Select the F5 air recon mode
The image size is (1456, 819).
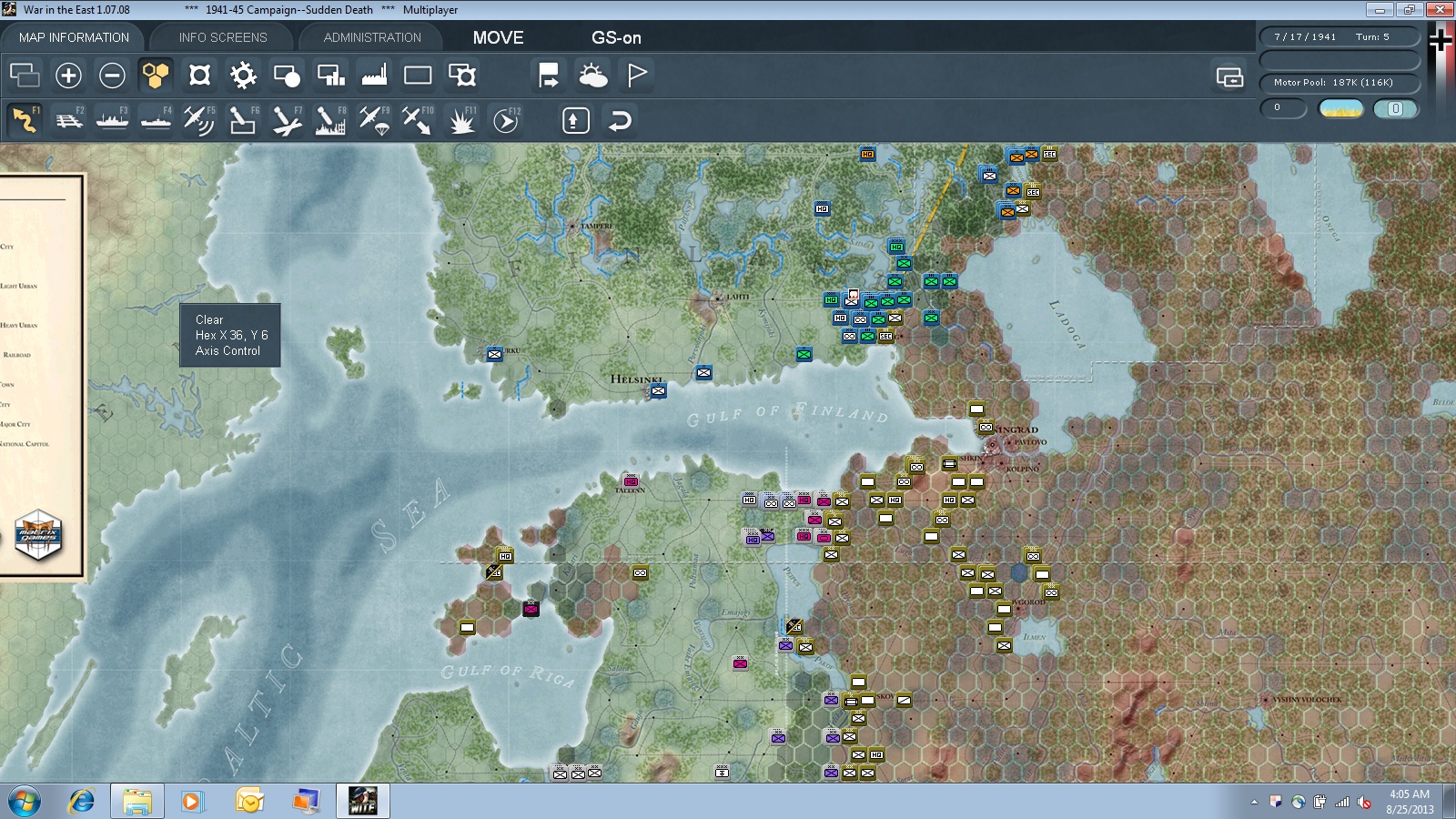coord(199,120)
